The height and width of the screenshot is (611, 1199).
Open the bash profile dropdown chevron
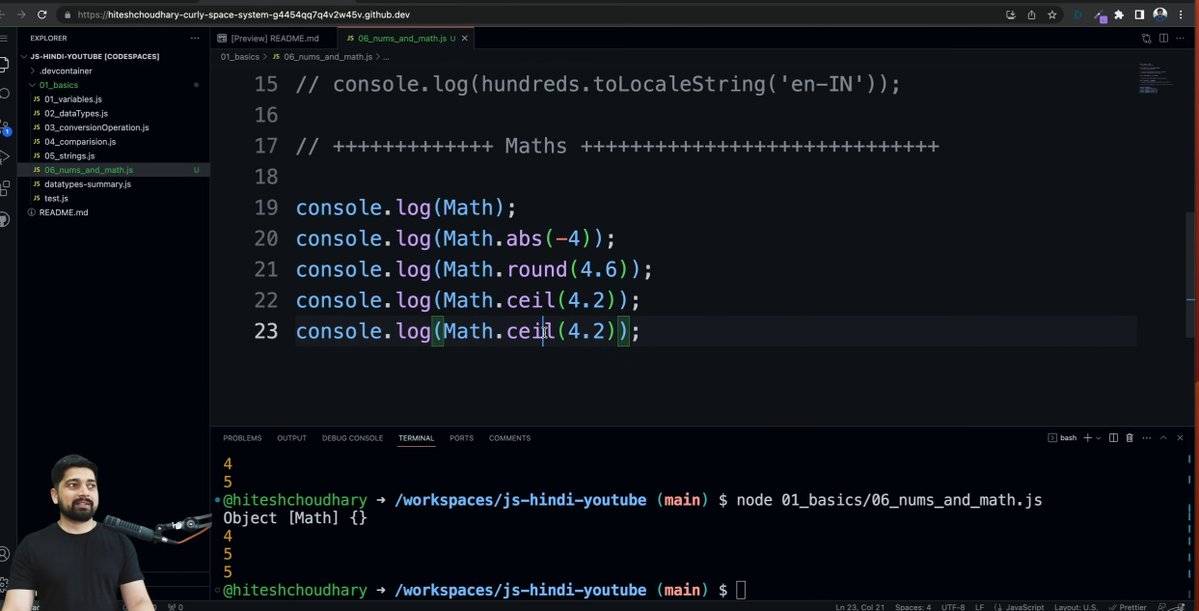1098,438
